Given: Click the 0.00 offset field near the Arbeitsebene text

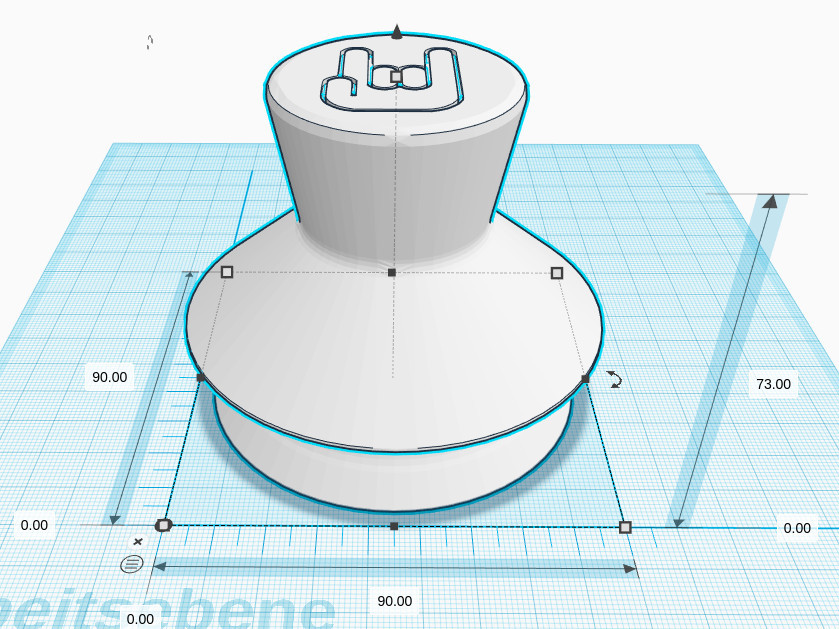Looking at the screenshot, I should click(x=140, y=619).
